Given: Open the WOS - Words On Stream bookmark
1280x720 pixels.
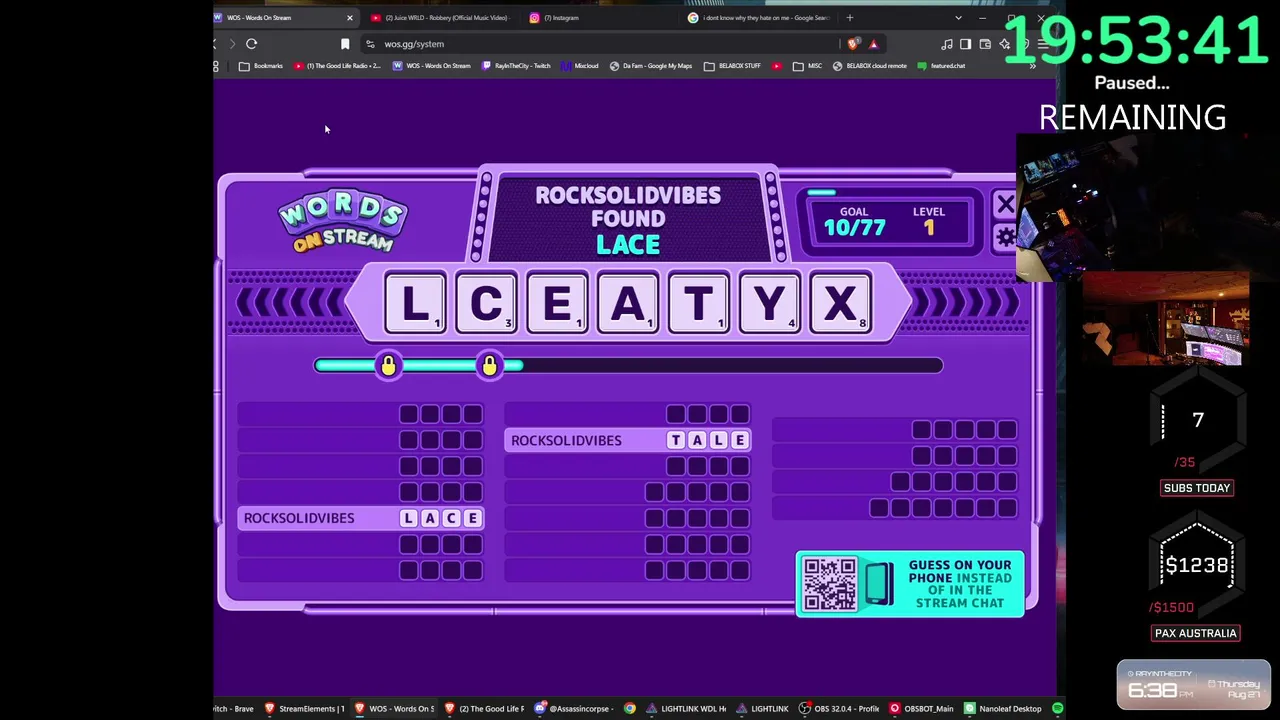Looking at the screenshot, I should tap(431, 66).
